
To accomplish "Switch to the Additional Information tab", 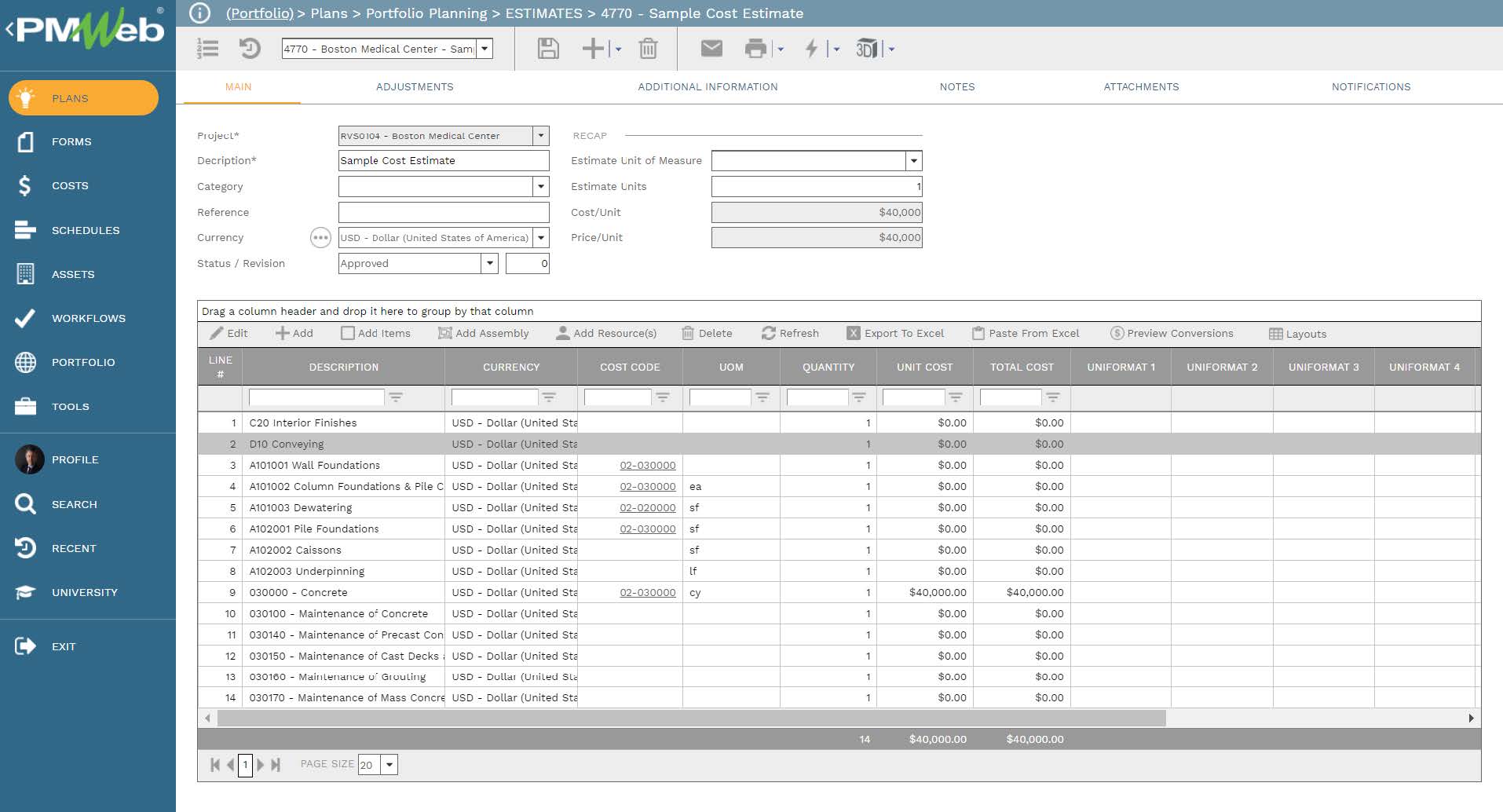I will tap(708, 86).
